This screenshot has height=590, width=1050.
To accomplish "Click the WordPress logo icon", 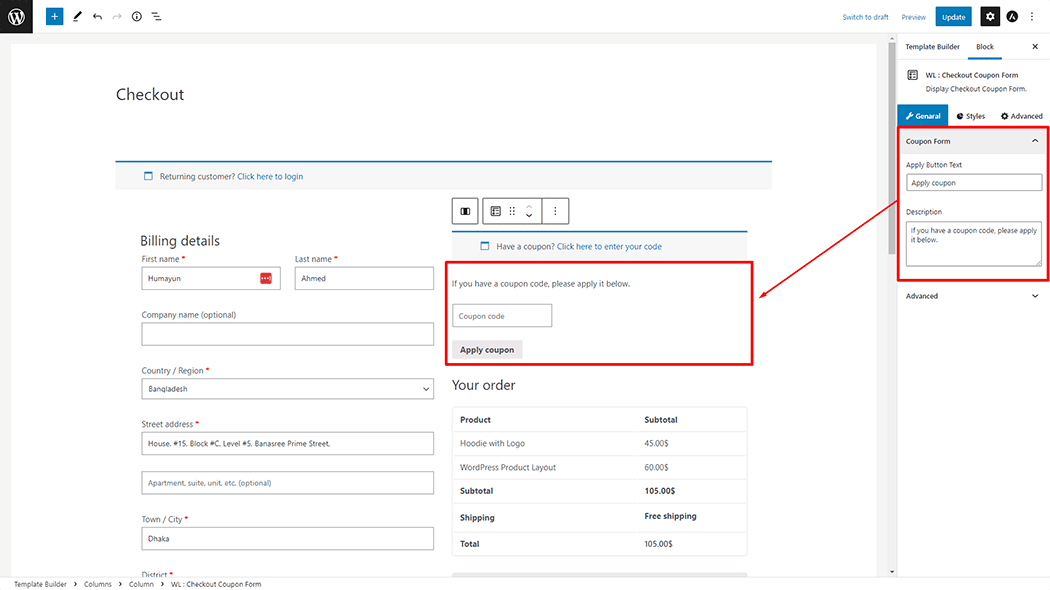I will click(16, 16).
